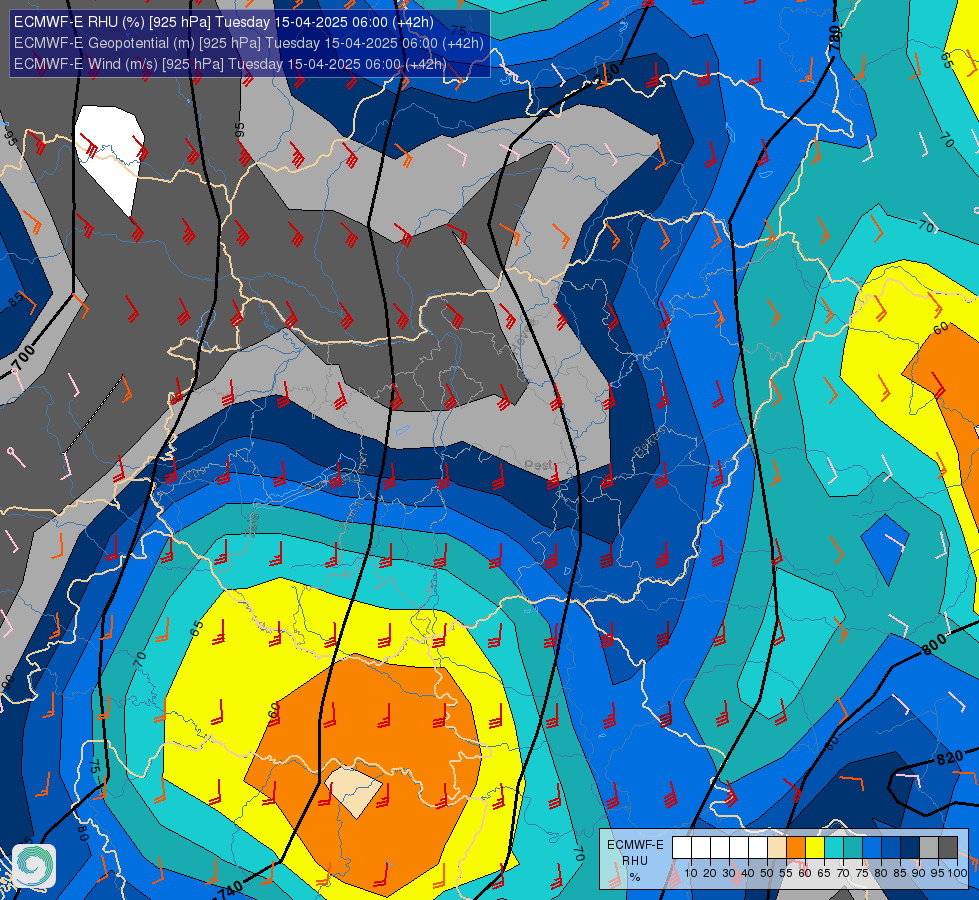Click the legend title ECMWF-E RHU %
Image resolution: width=979 pixels, height=900 pixels.
[635, 861]
